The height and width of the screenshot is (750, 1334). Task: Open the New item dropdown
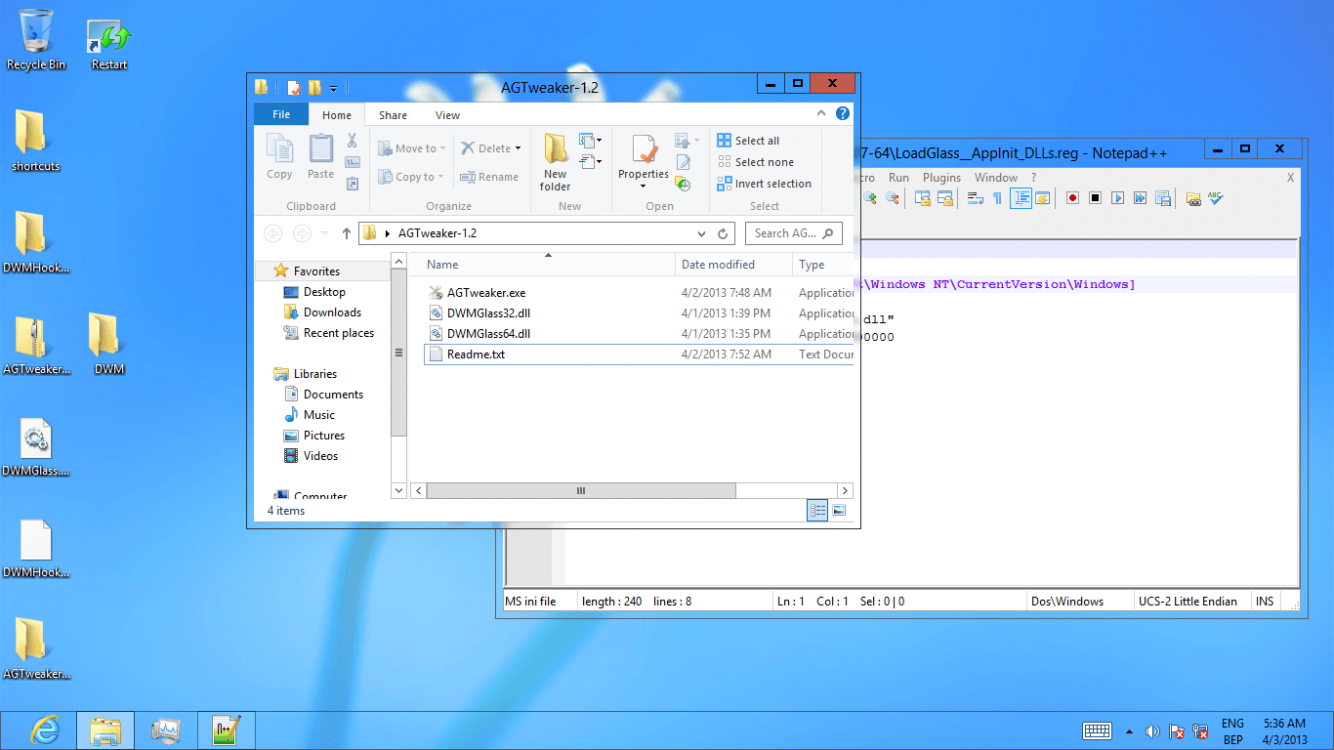590,141
